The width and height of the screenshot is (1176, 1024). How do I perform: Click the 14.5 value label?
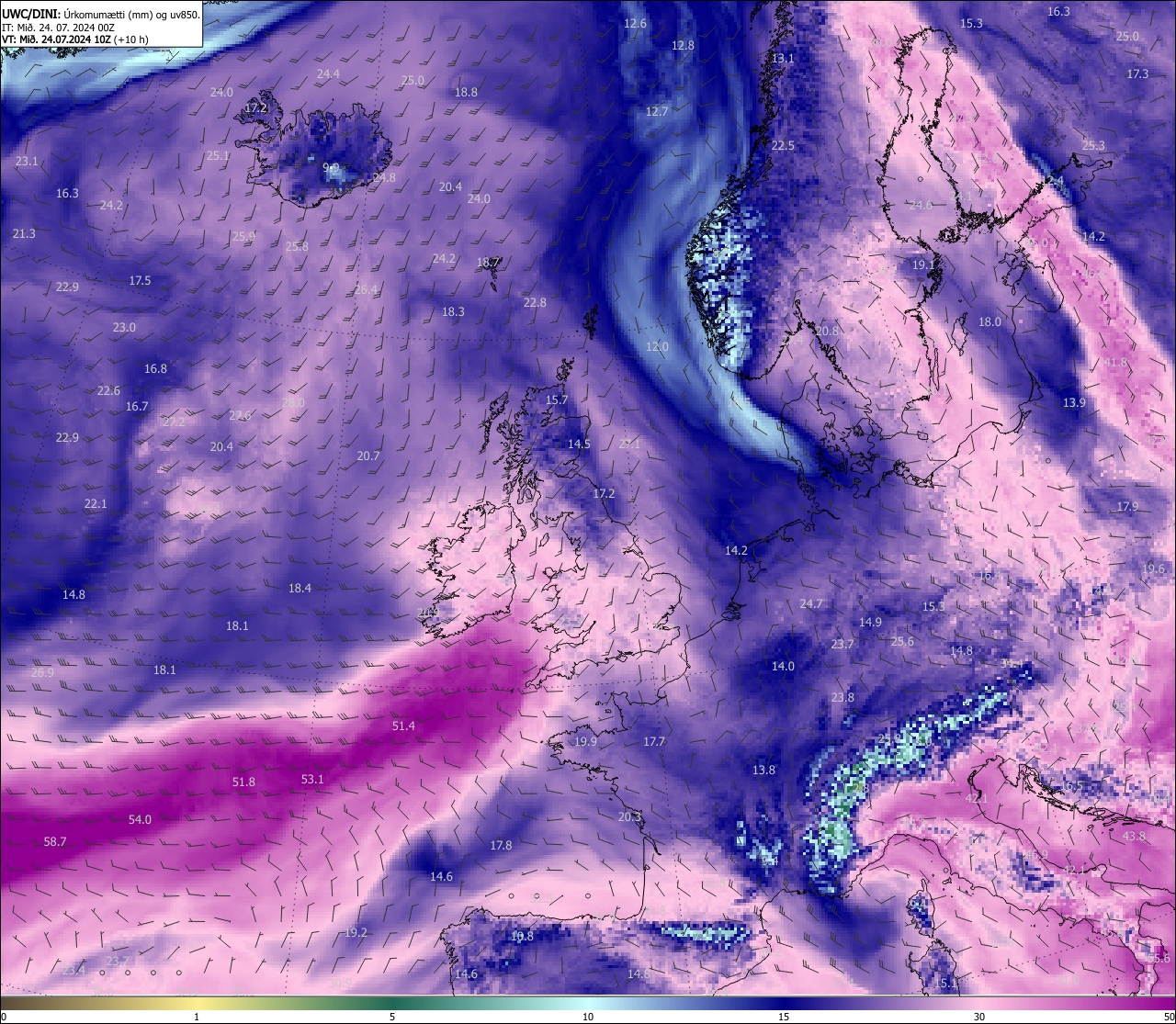point(579,444)
